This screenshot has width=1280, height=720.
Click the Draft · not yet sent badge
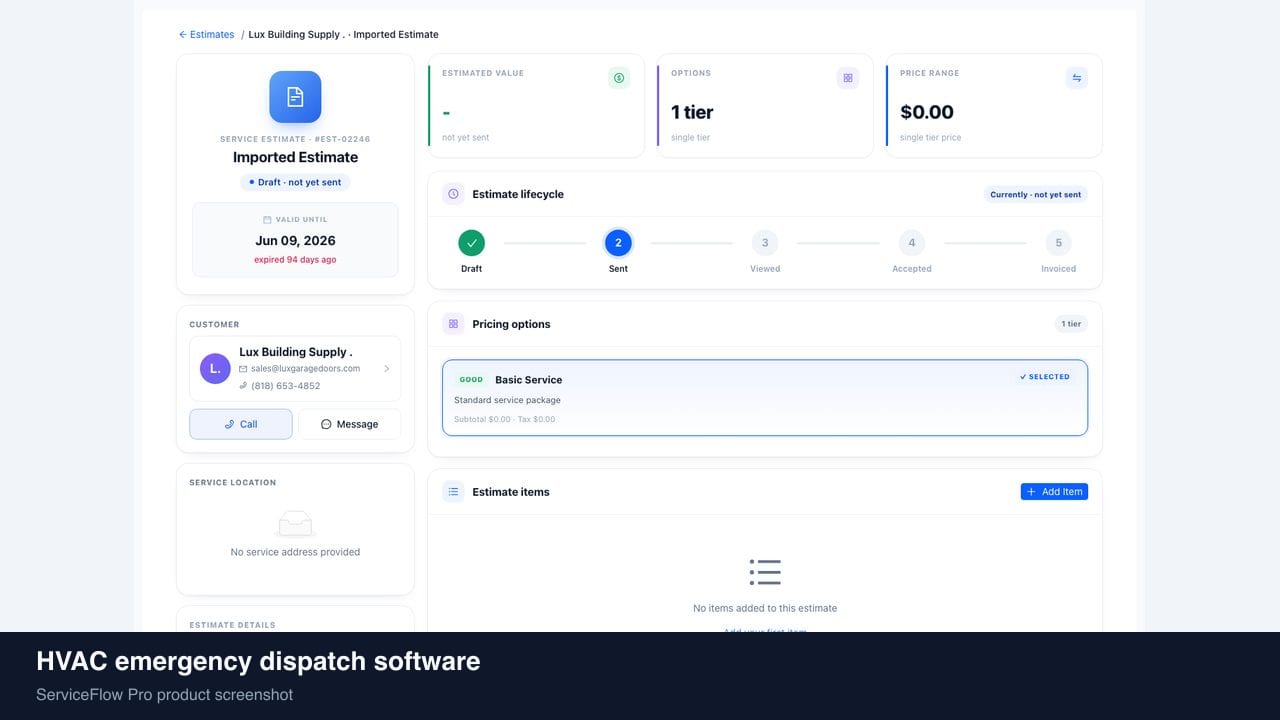click(x=295, y=182)
